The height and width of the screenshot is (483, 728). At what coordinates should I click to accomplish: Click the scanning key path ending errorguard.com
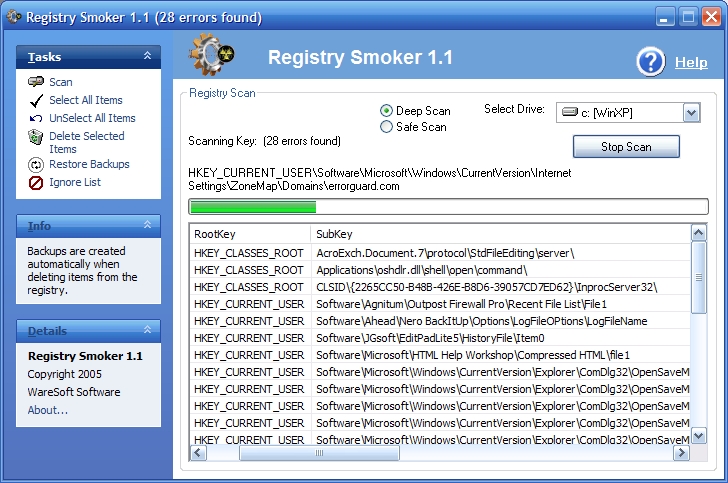coord(380,179)
